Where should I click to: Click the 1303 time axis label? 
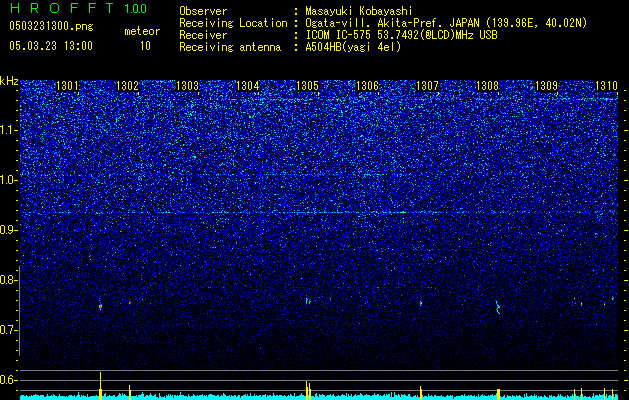[x=187, y=85]
